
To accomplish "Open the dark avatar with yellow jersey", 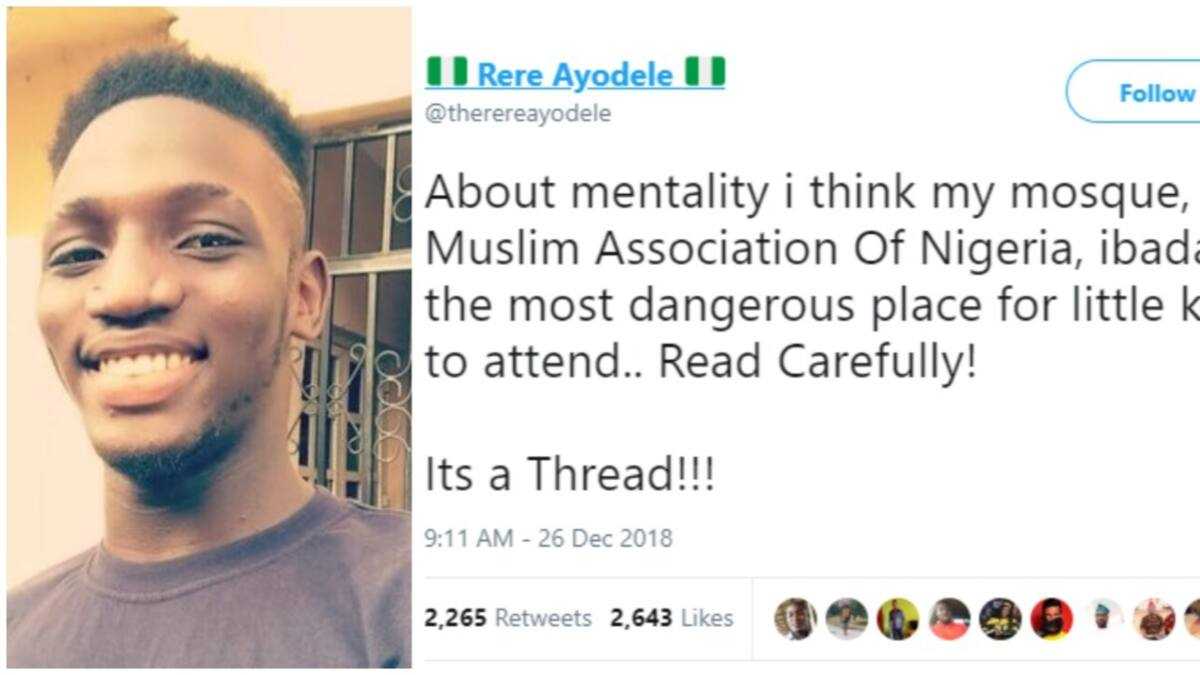I will [1000, 619].
